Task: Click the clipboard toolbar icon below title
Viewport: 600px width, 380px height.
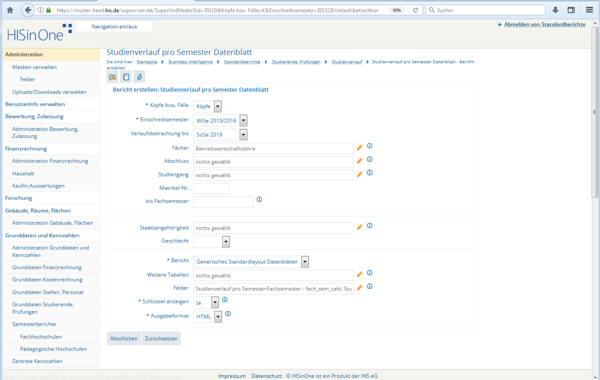Action: pos(126,77)
